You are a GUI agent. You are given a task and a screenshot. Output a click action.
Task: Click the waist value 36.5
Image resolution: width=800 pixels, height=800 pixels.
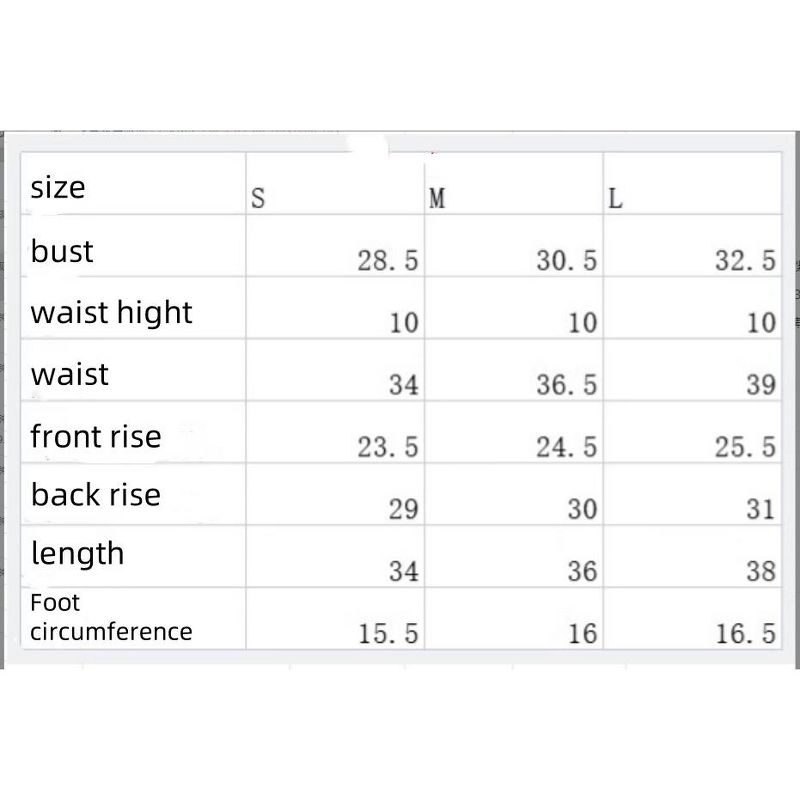[x=566, y=385]
